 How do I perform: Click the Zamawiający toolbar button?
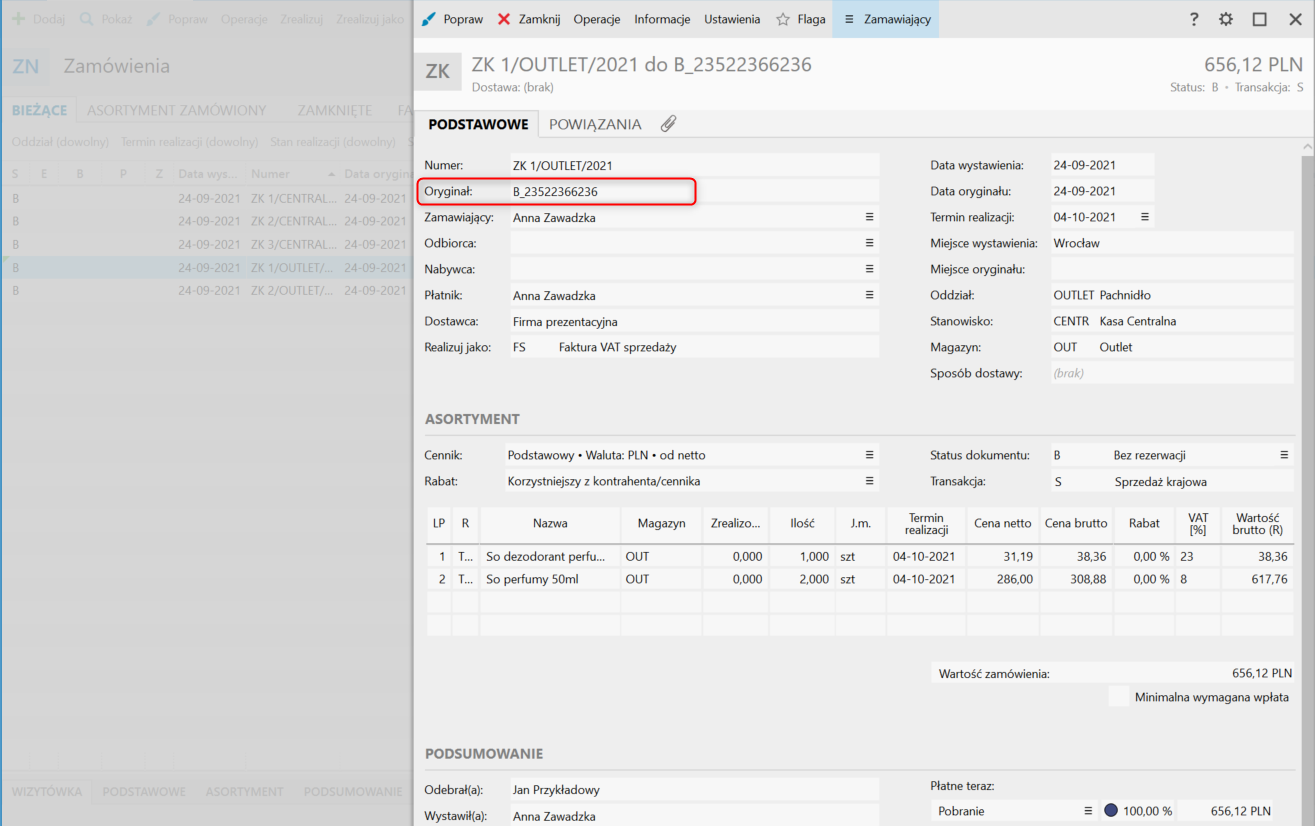click(x=885, y=19)
